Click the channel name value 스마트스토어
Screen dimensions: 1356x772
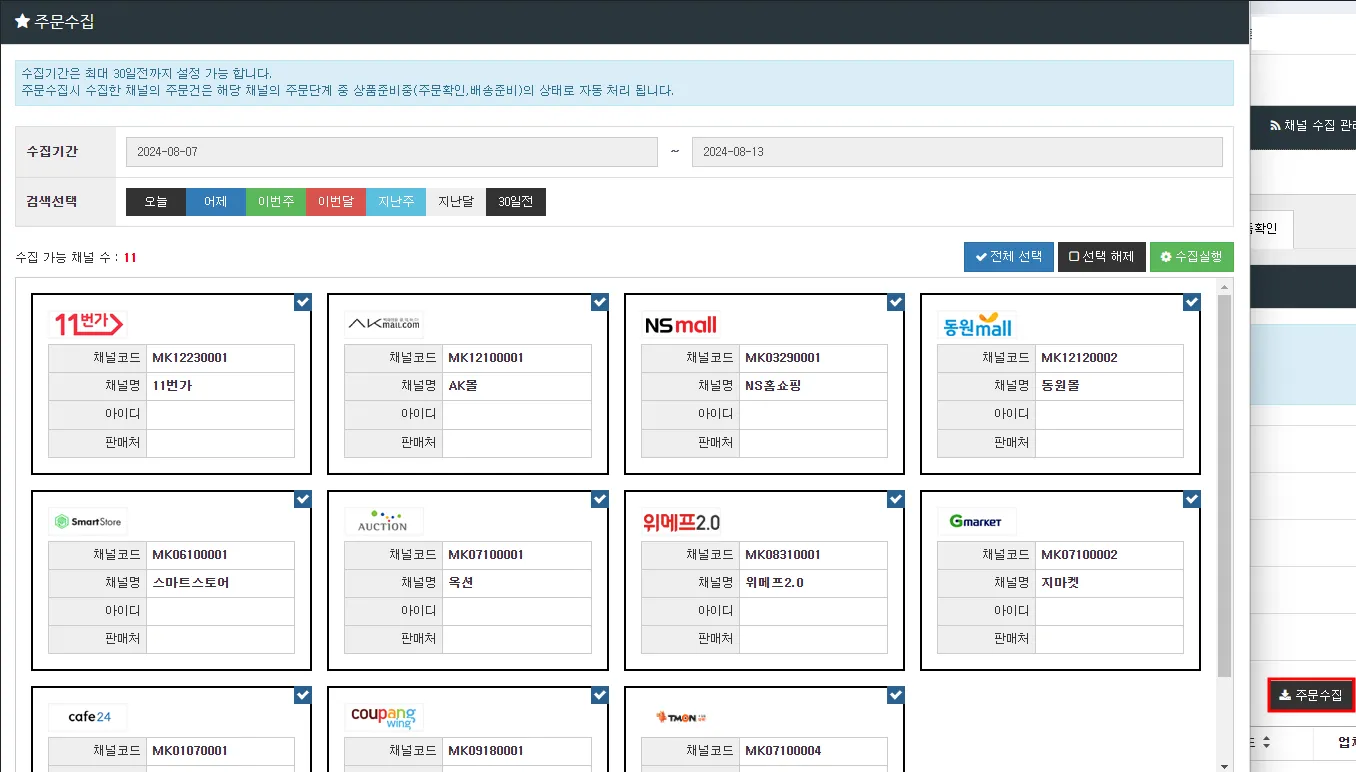click(x=191, y=583)
